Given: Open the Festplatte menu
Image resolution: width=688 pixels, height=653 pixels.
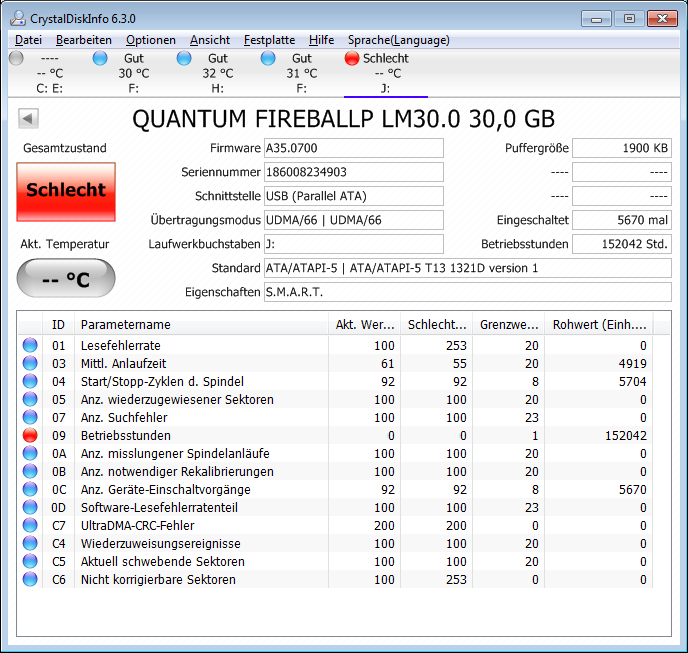Looking at the screenshot, I should (x=269, y=40).
